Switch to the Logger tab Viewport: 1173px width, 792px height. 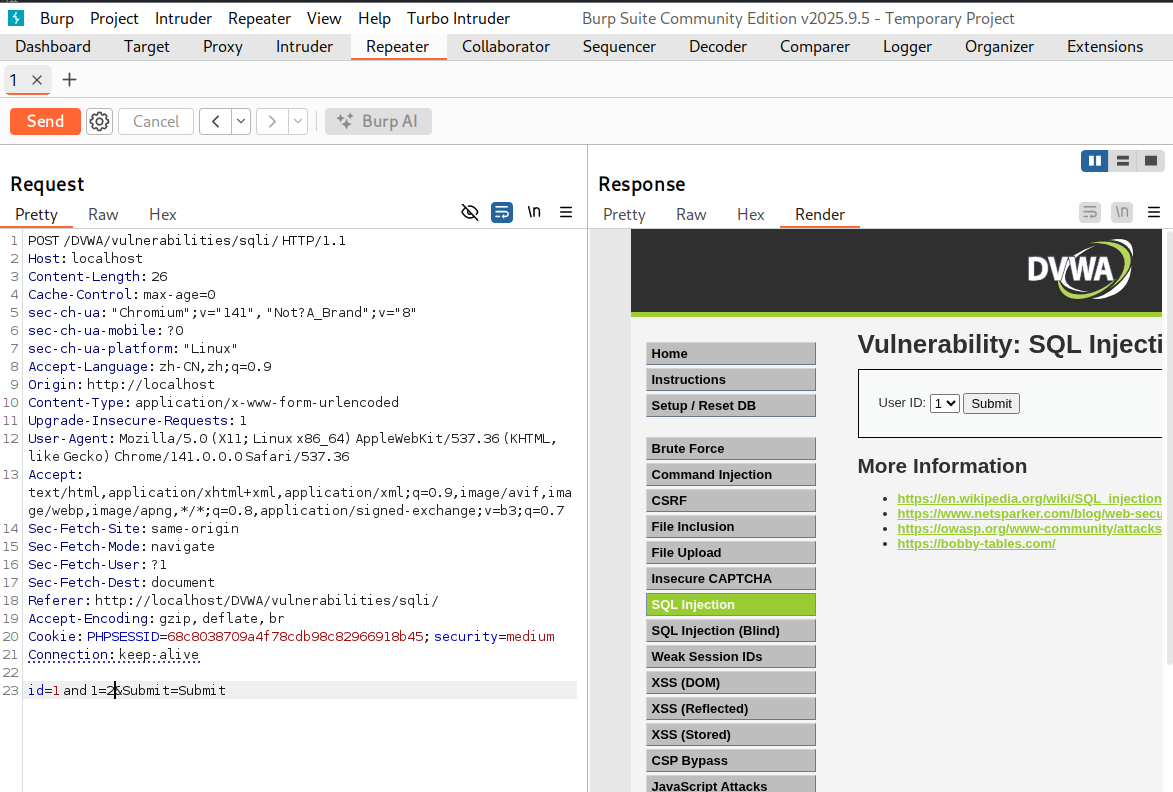[907, 46]
